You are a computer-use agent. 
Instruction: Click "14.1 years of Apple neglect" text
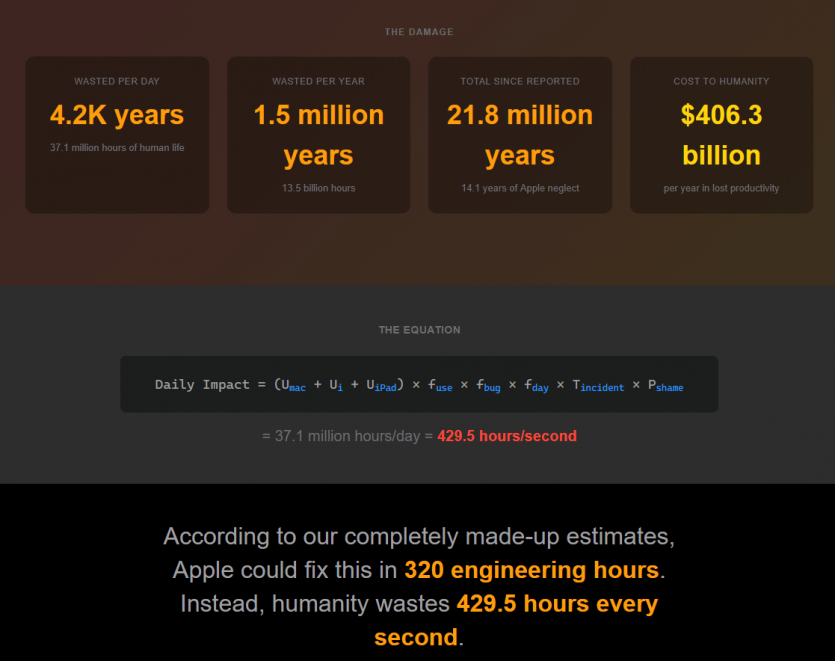[520, 188]
